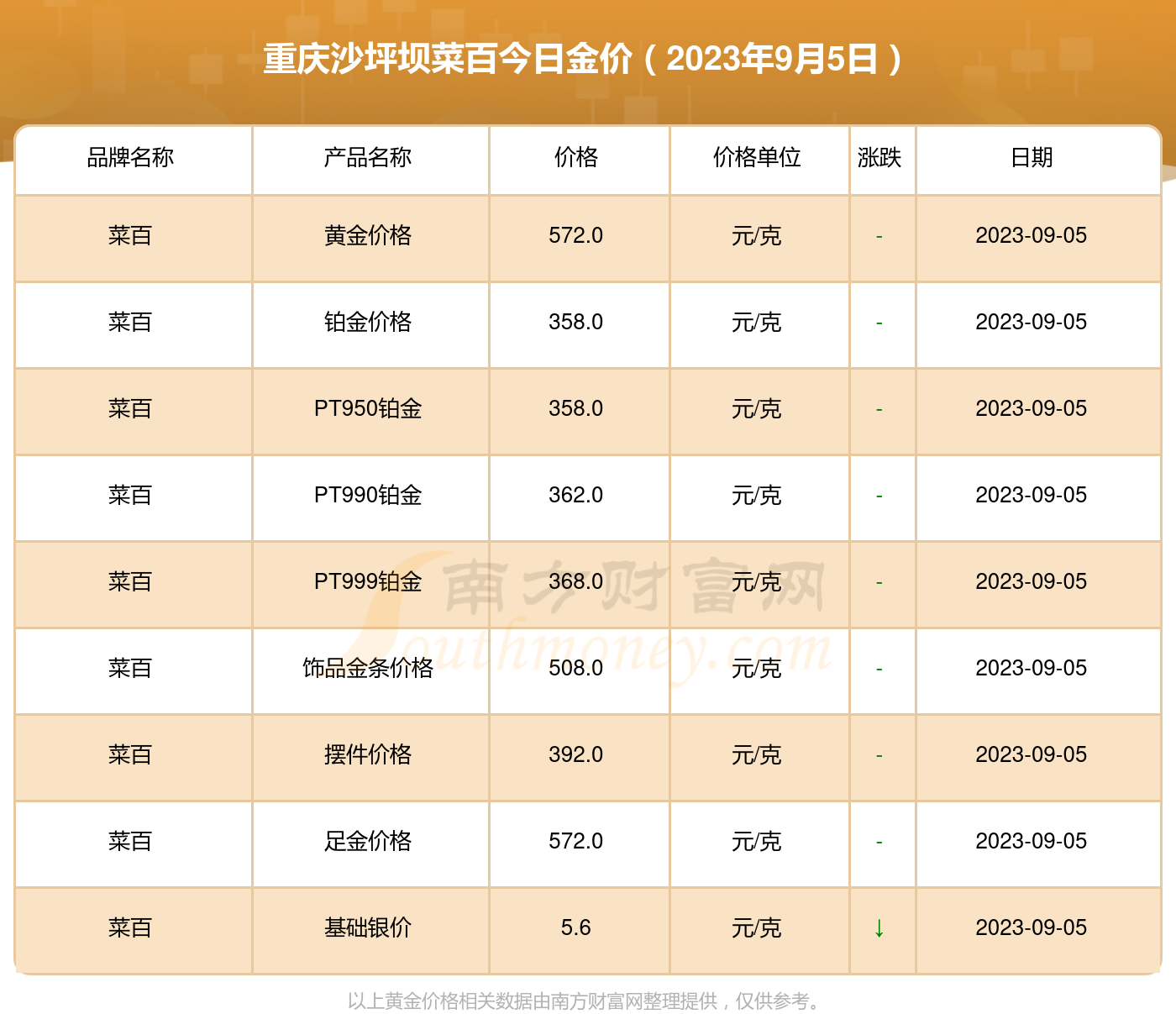Click date 2023-09-05 in 基础银价 row

(x=1032, y=927)
